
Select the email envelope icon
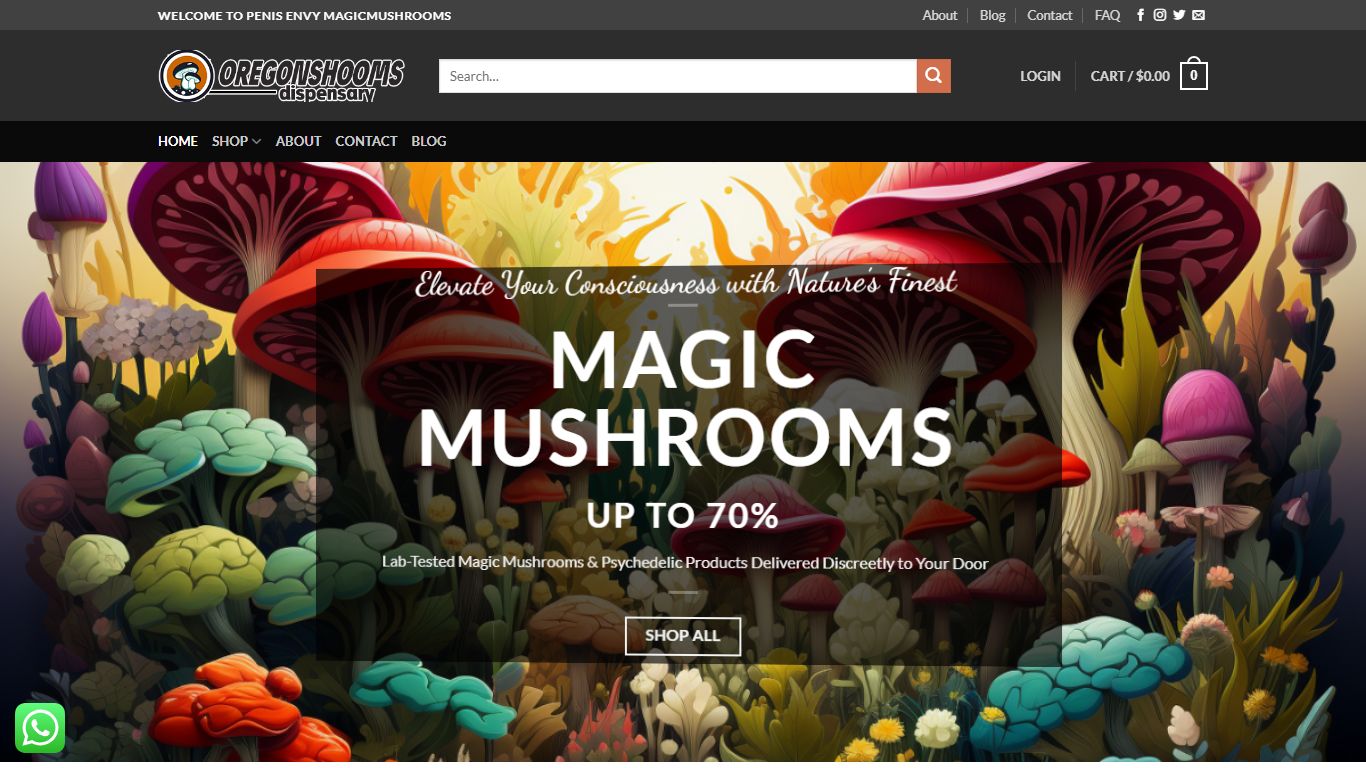(1197, 15)
